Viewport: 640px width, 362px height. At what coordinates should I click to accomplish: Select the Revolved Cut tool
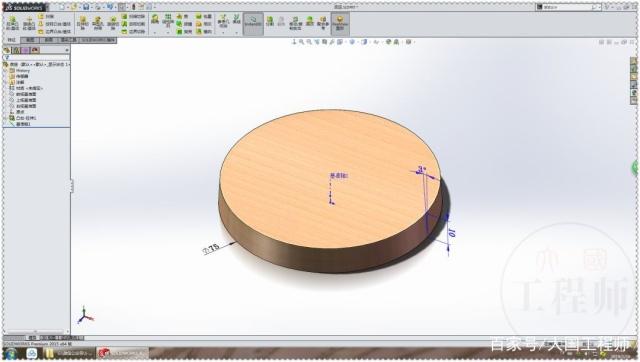click(x=113, y=23)
